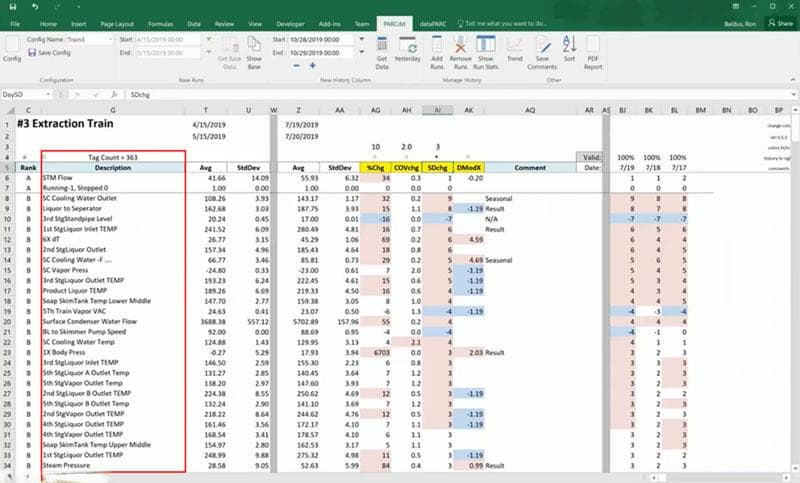Switch to the dataPARC tab
Screen dimensions: 800x483
click(433, 24)
